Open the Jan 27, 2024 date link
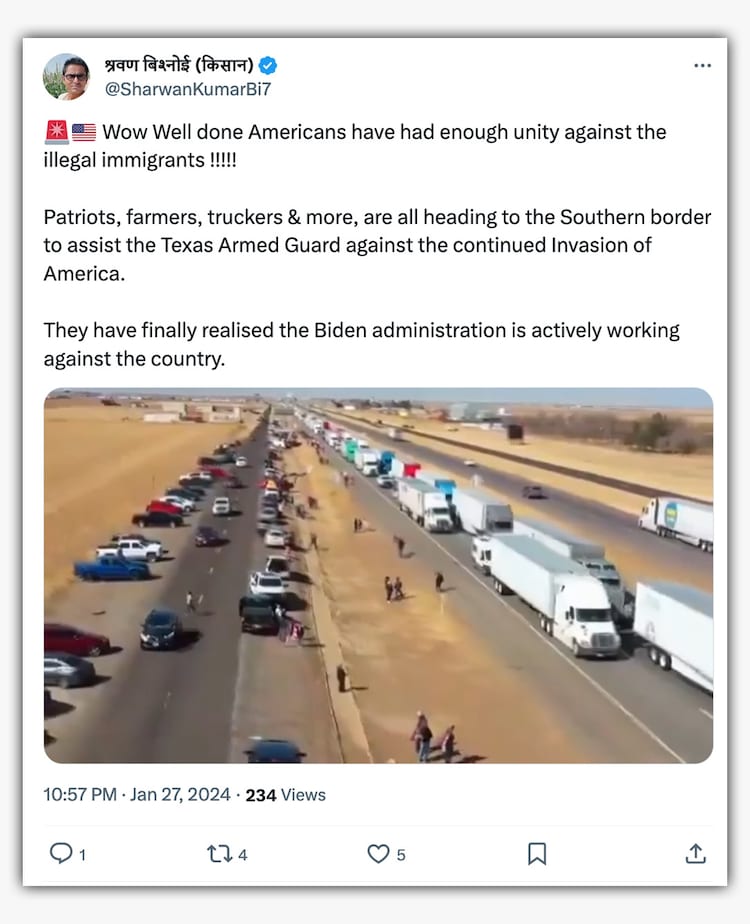 180,794
